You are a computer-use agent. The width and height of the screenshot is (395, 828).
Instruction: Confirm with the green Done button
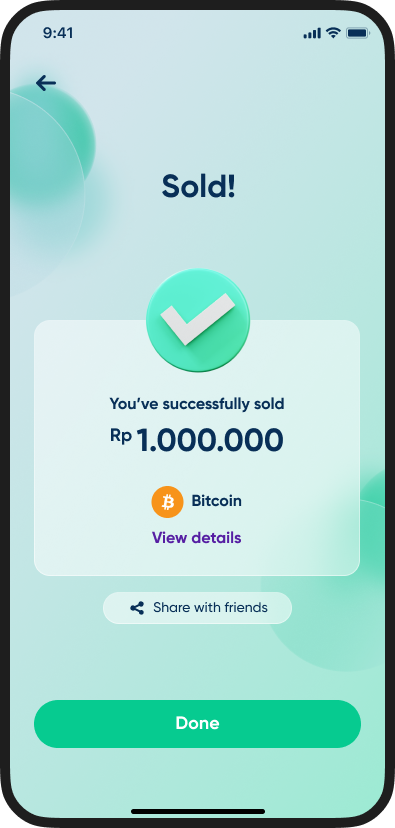click(198, 724)
